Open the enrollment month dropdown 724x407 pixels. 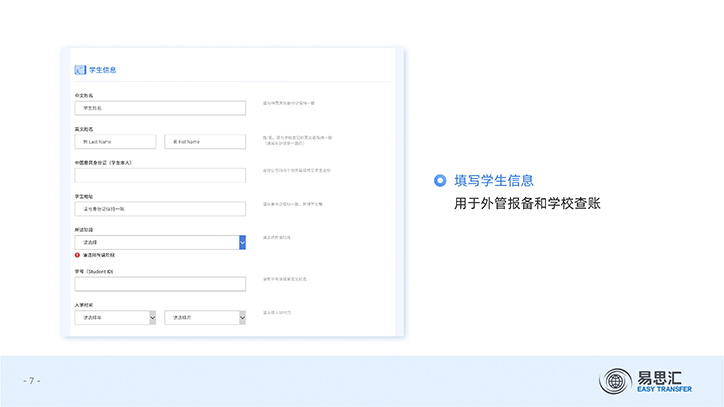coord(205,317)
